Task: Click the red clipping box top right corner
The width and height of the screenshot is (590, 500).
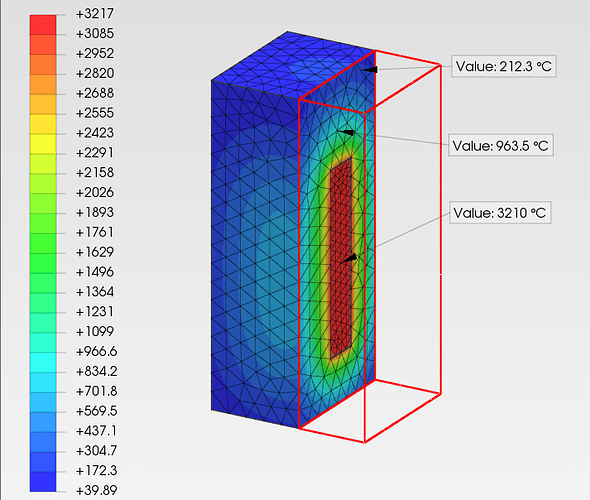Action: point(441,65)
